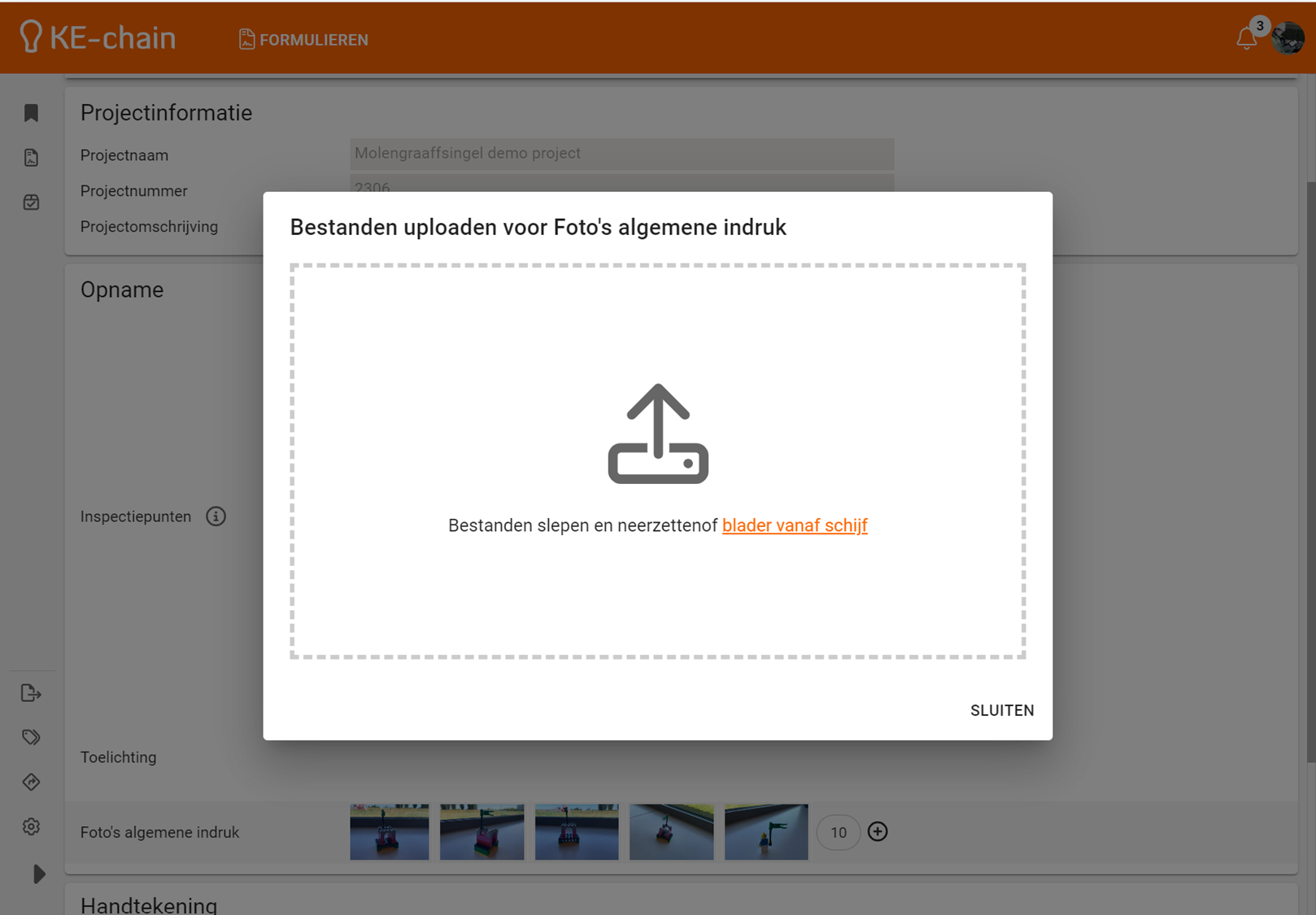Click the 'blader vanaf schijf' link
The width and height of the screenshot is (1316, 915).
pyautogui.click(x=795, y=525)
